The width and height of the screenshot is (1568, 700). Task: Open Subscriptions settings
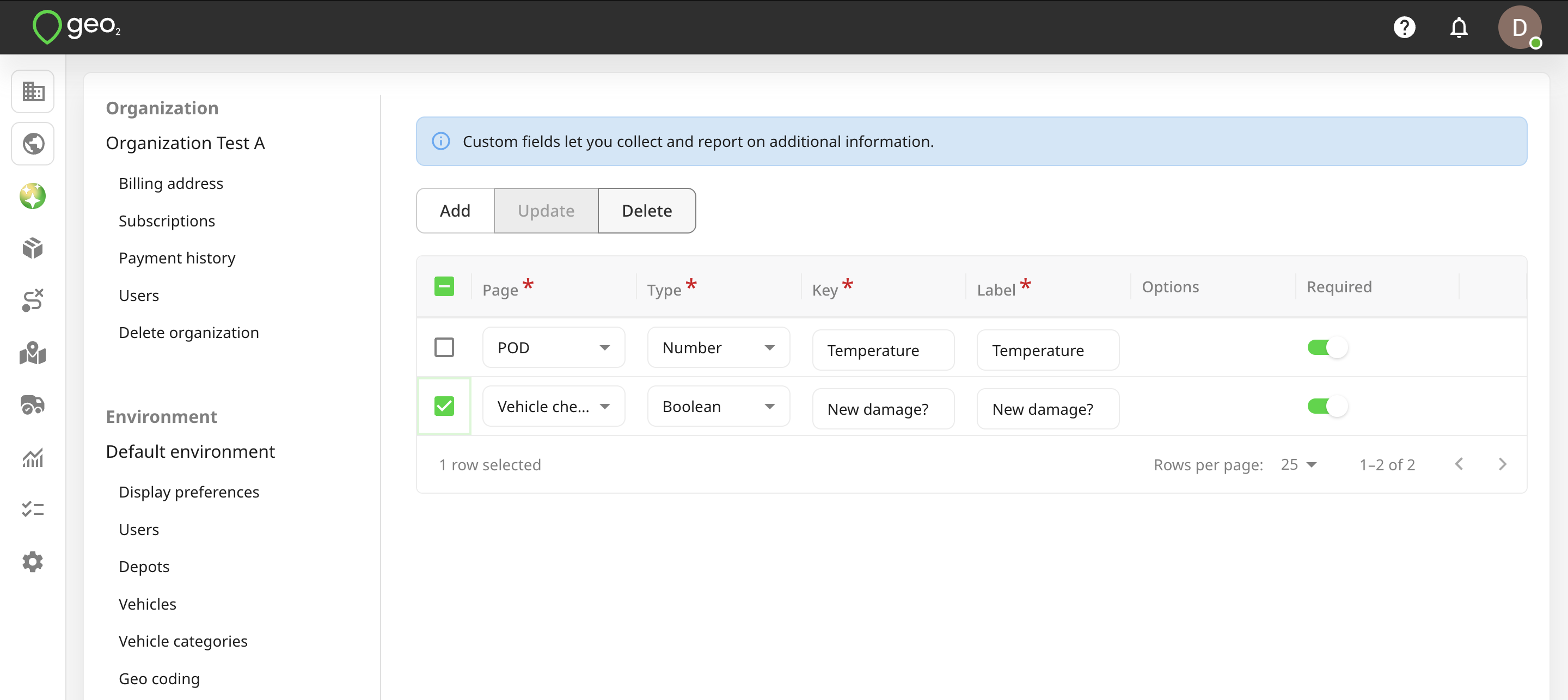pos(167,221)
